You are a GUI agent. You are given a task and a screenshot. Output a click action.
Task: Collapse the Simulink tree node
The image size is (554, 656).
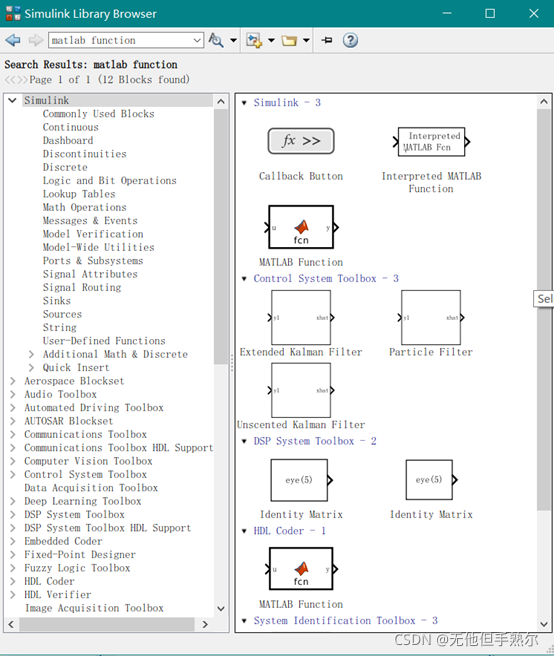tap(13, 100)
